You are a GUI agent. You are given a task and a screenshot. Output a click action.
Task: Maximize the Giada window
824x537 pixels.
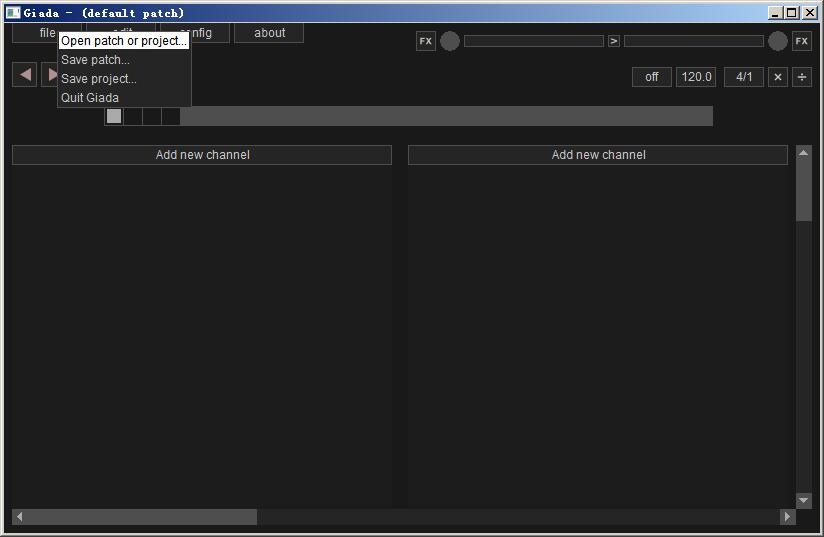[x=791, y=13]
